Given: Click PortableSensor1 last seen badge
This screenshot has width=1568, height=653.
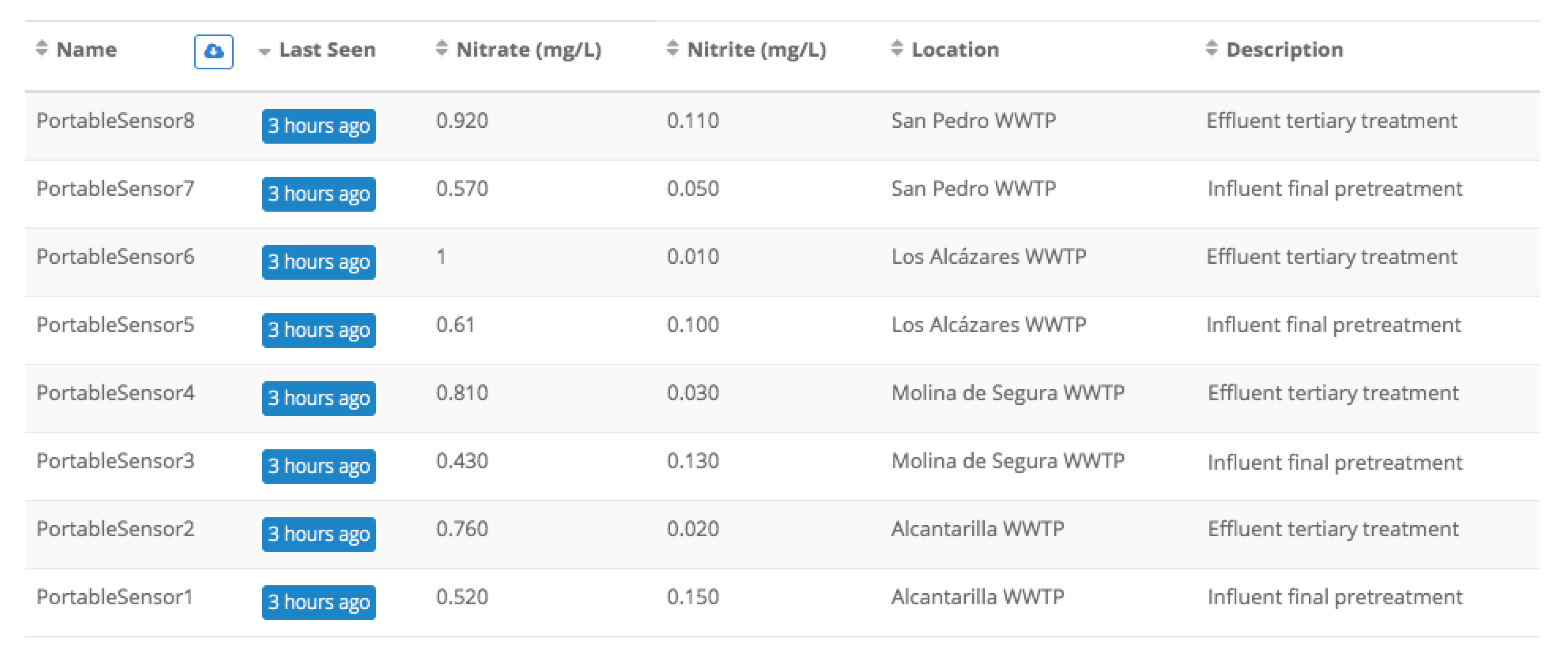Looking at the screenshot, I should [x=318, y=602].
